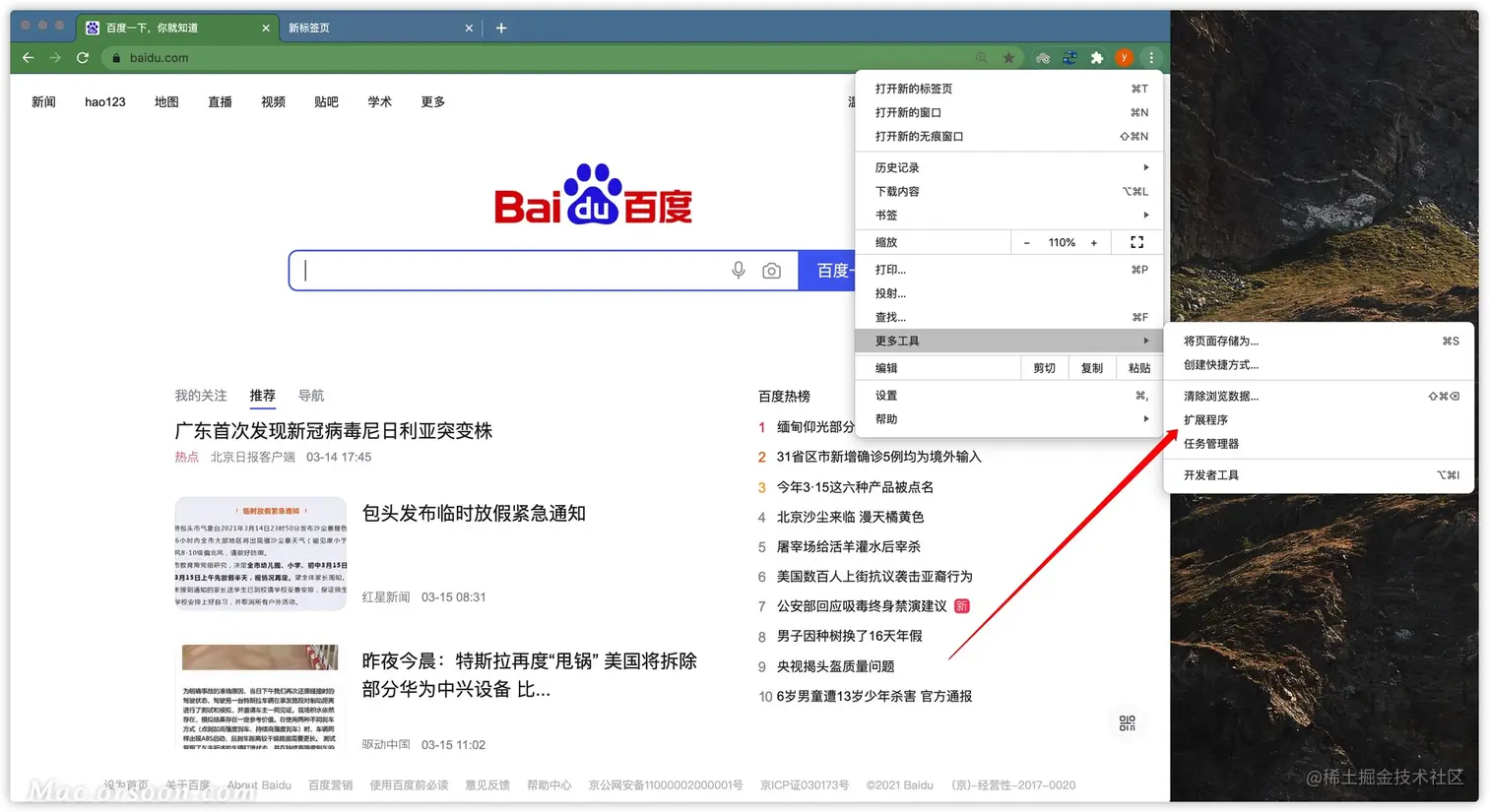Click the voice search microphone icon

[x=738, y=270]
